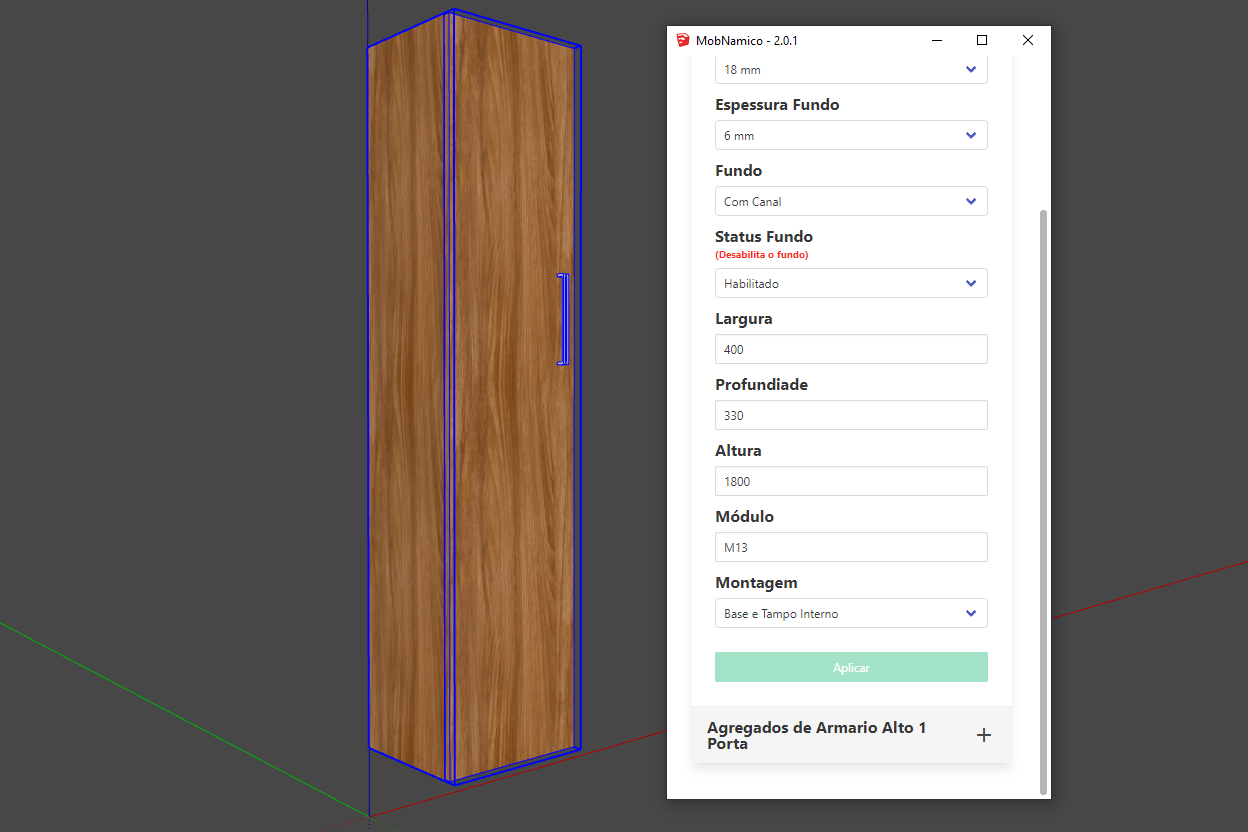Image resolution: width=1248 pixels, height=832 pixels.
Task: Select the cabinet's left side panel
Action: coord(406,400)
